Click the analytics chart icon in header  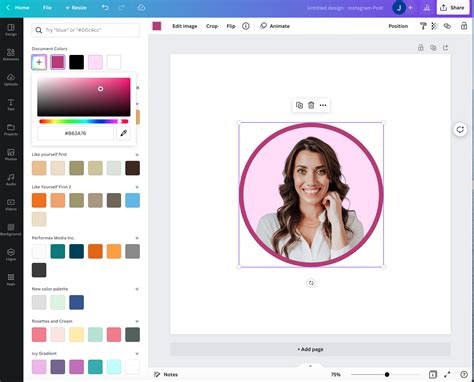coord(427,8)
